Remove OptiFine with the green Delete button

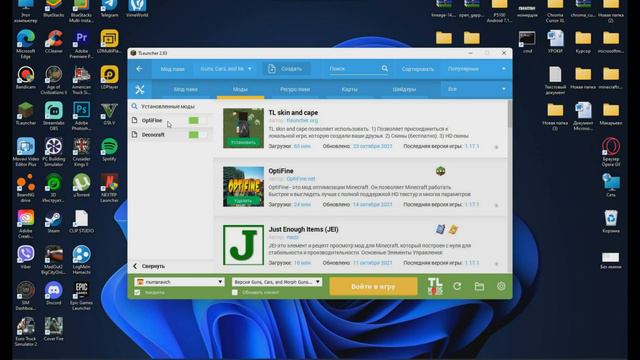tap(243, 201)
